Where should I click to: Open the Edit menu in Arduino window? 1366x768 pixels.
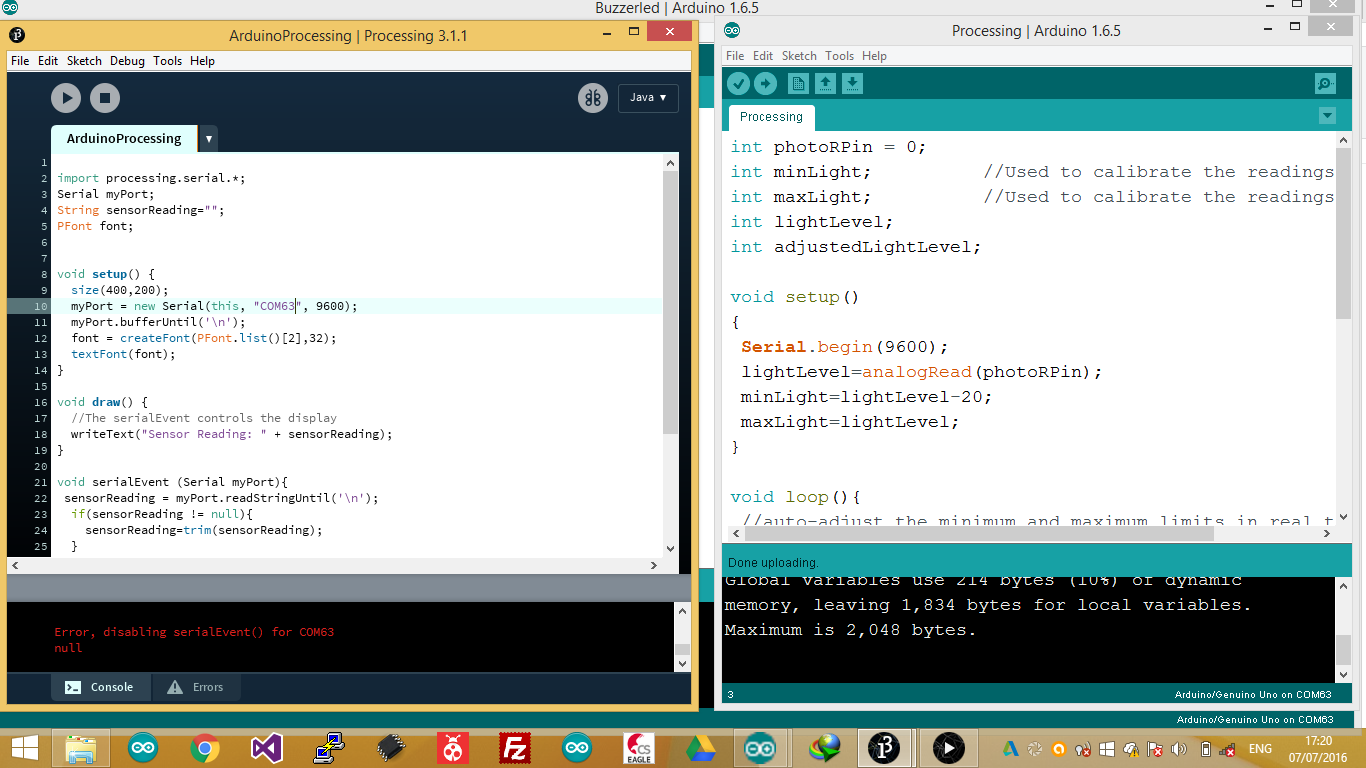click(x=763, y=56)
